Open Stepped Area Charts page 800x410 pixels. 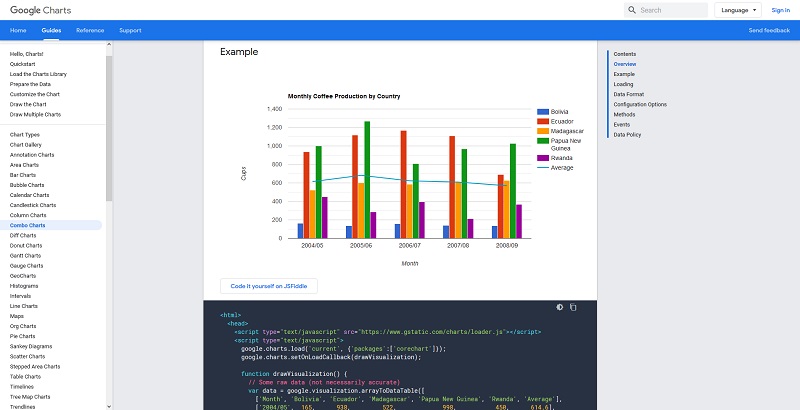pos(35,366)
